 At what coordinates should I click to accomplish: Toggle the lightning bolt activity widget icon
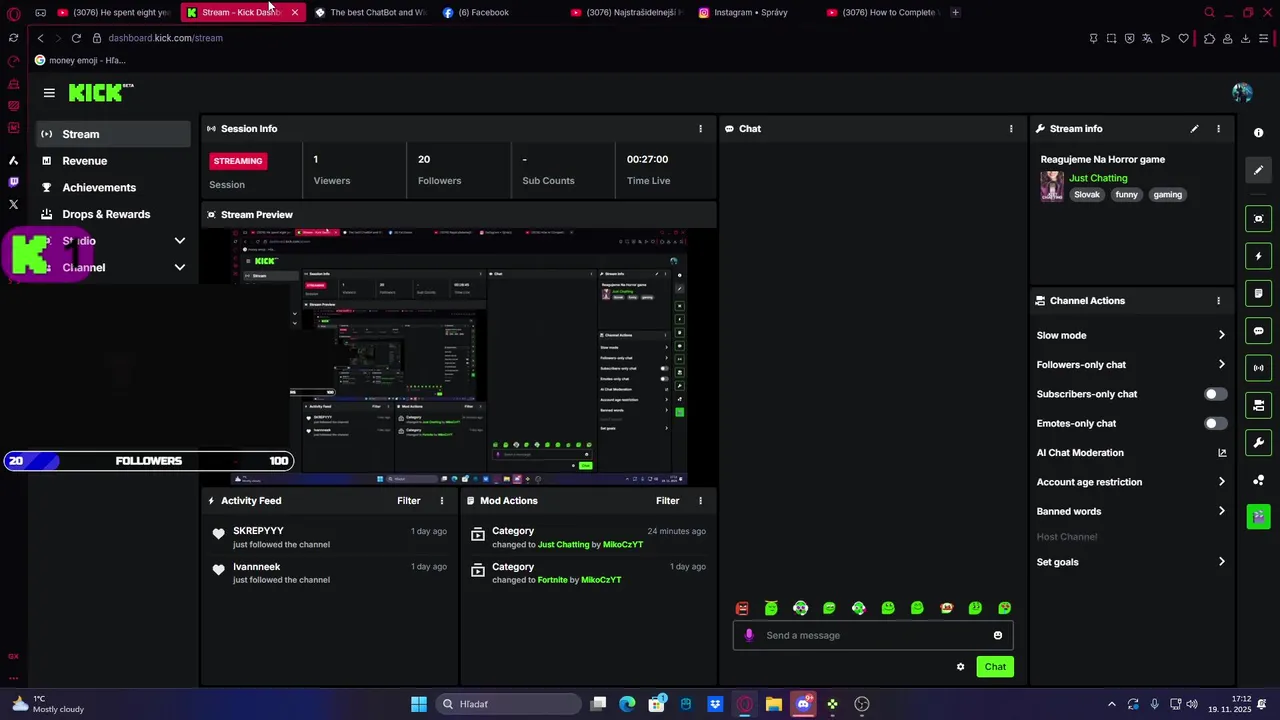(1259, 256)
